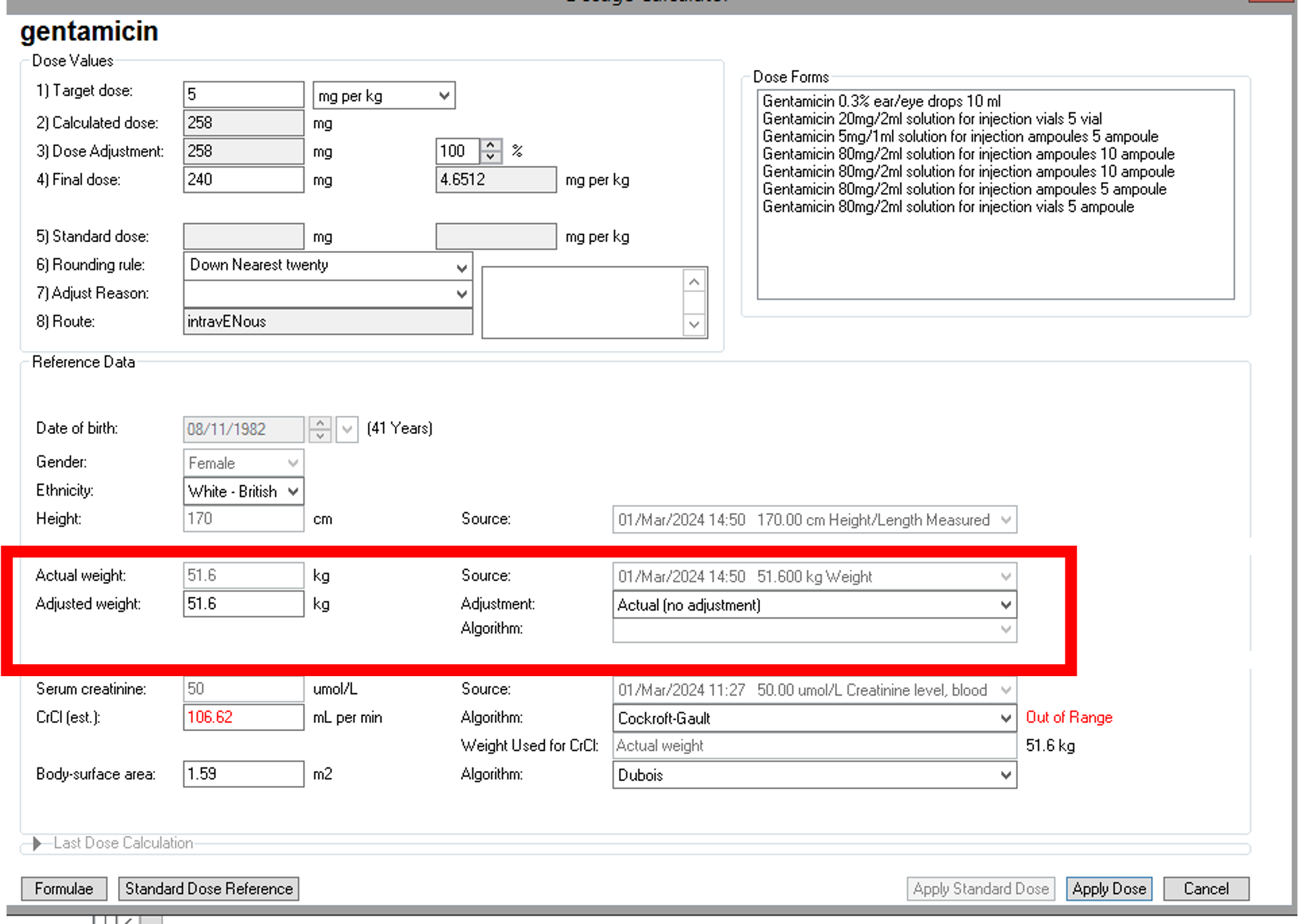This screenshot has width=1299, height=924.
Task: Click the Apply Dose button
Action: tap(1109, 888)
